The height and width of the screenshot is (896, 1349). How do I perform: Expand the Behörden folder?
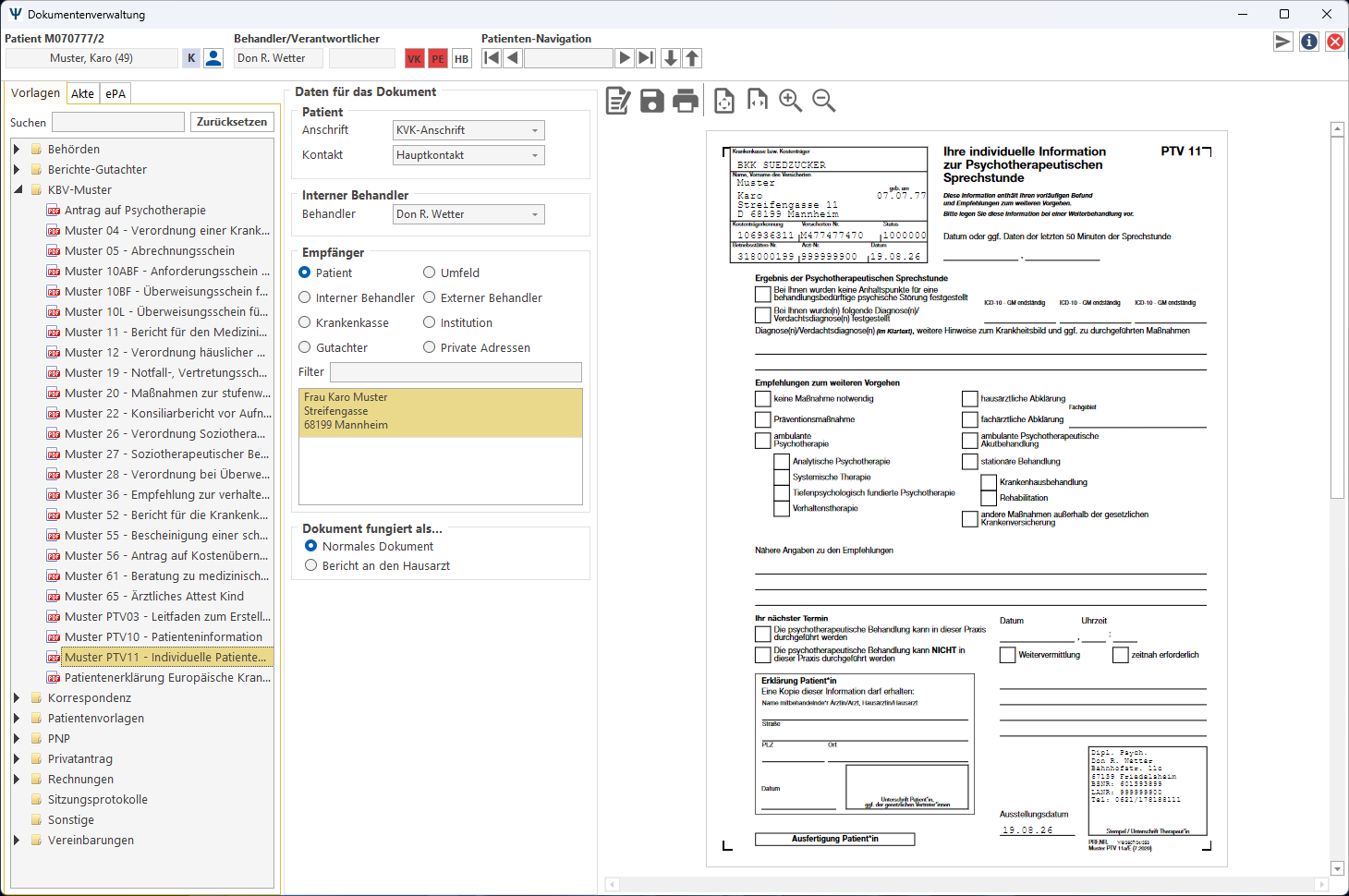(17, 149)
